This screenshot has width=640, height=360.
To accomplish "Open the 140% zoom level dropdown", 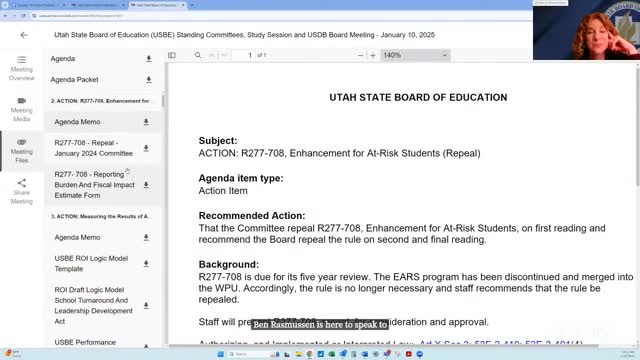I will click(x=415, y=55).
